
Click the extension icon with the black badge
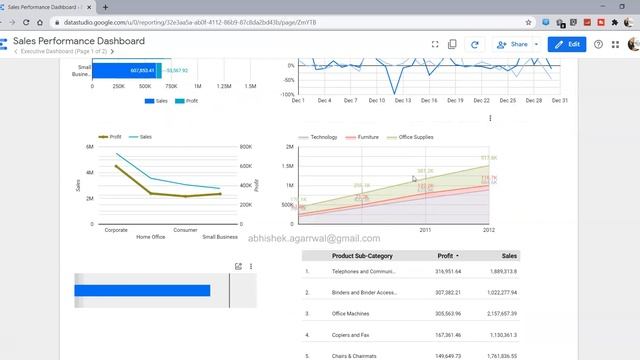(x=560, y=23)
